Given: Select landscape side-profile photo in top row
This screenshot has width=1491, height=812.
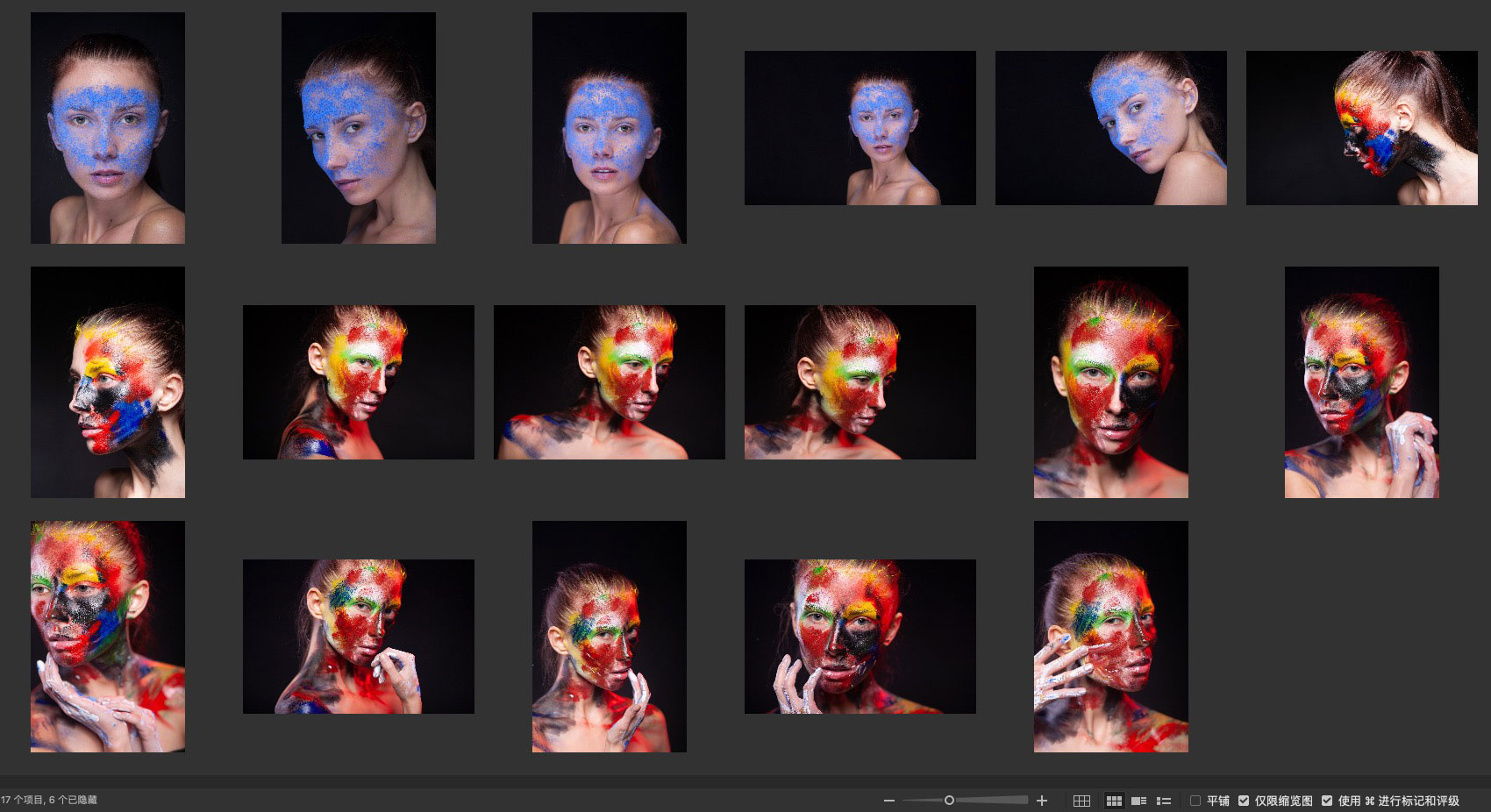Looking at the screenshot, I should [x=1361, y=128].
